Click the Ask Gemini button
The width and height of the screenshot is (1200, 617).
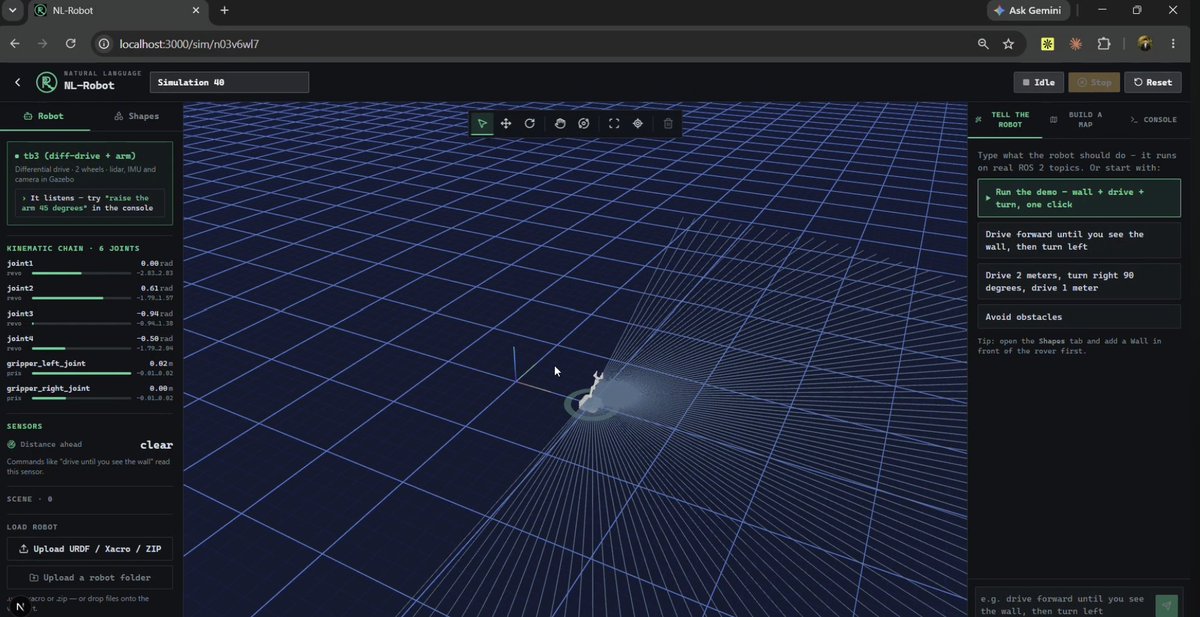click(1029, 10)
